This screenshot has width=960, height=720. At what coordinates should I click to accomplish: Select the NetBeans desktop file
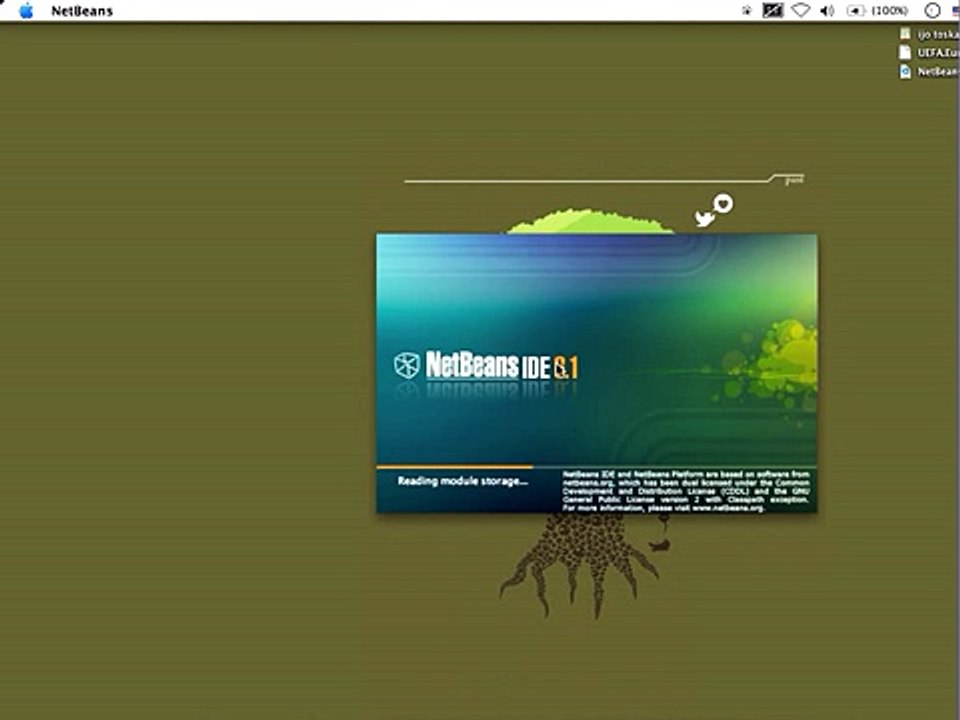[929, 72]
